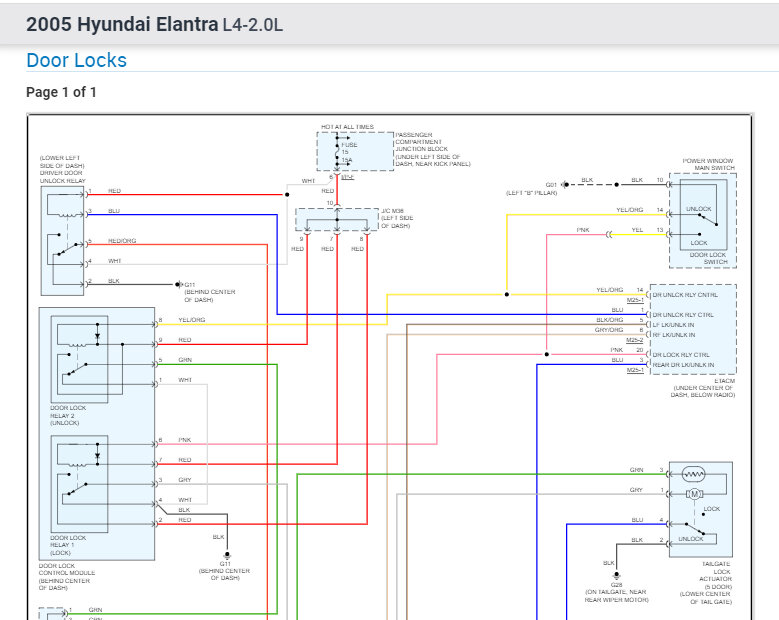Select the YEL/ORG label at control module pin 8

pyautogui.click(x=192, y=320)
